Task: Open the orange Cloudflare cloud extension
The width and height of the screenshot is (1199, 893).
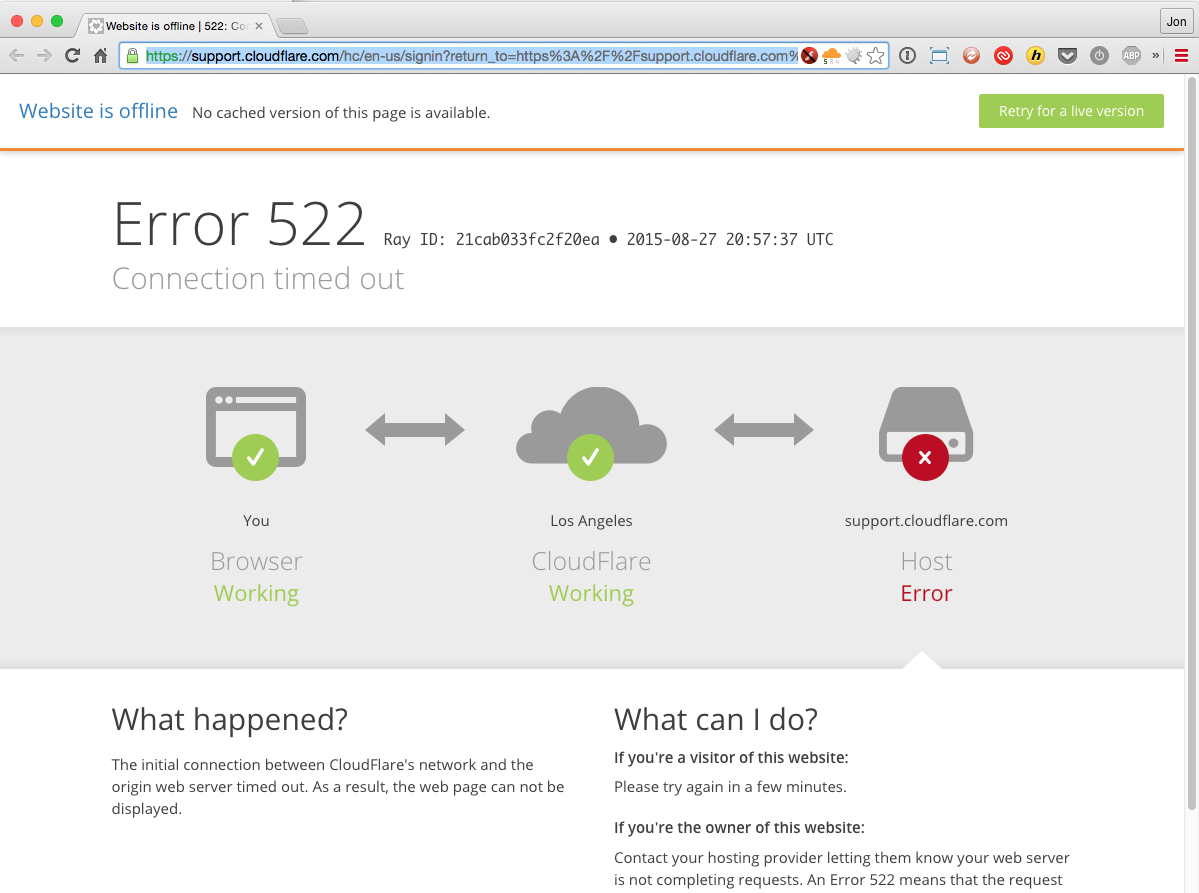Action: tap(831, 56)
